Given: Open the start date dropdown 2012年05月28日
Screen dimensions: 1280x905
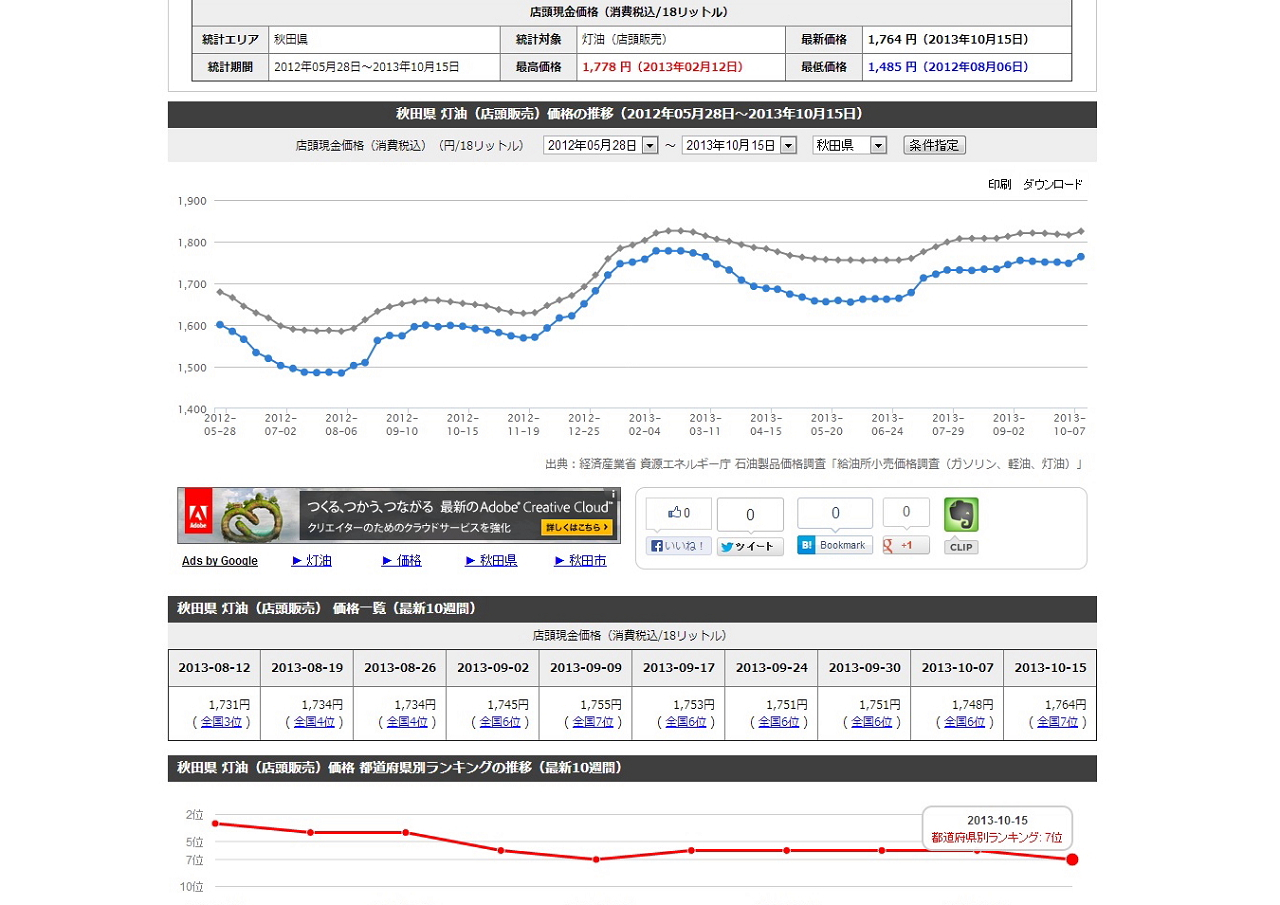Looking at the screenshot, I should (649, 146).
